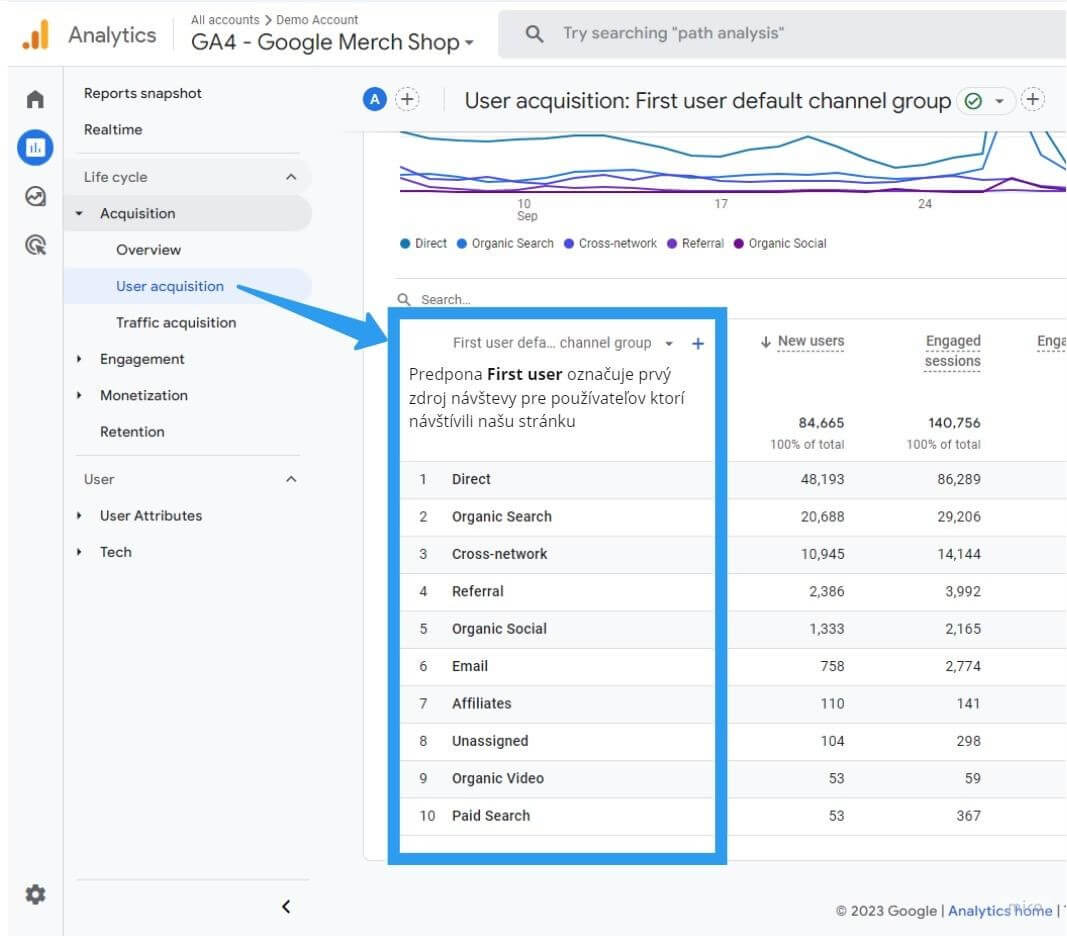The width and height of the screenshot is (1067, 936).
Task: Click the Referral row label
Action: click(x=478, y=592)
